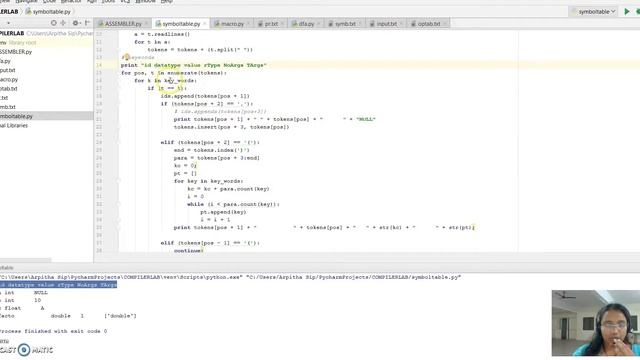Open the Navigate menu
The height and width of the screenshot is (360, 640).
(27, 2)
